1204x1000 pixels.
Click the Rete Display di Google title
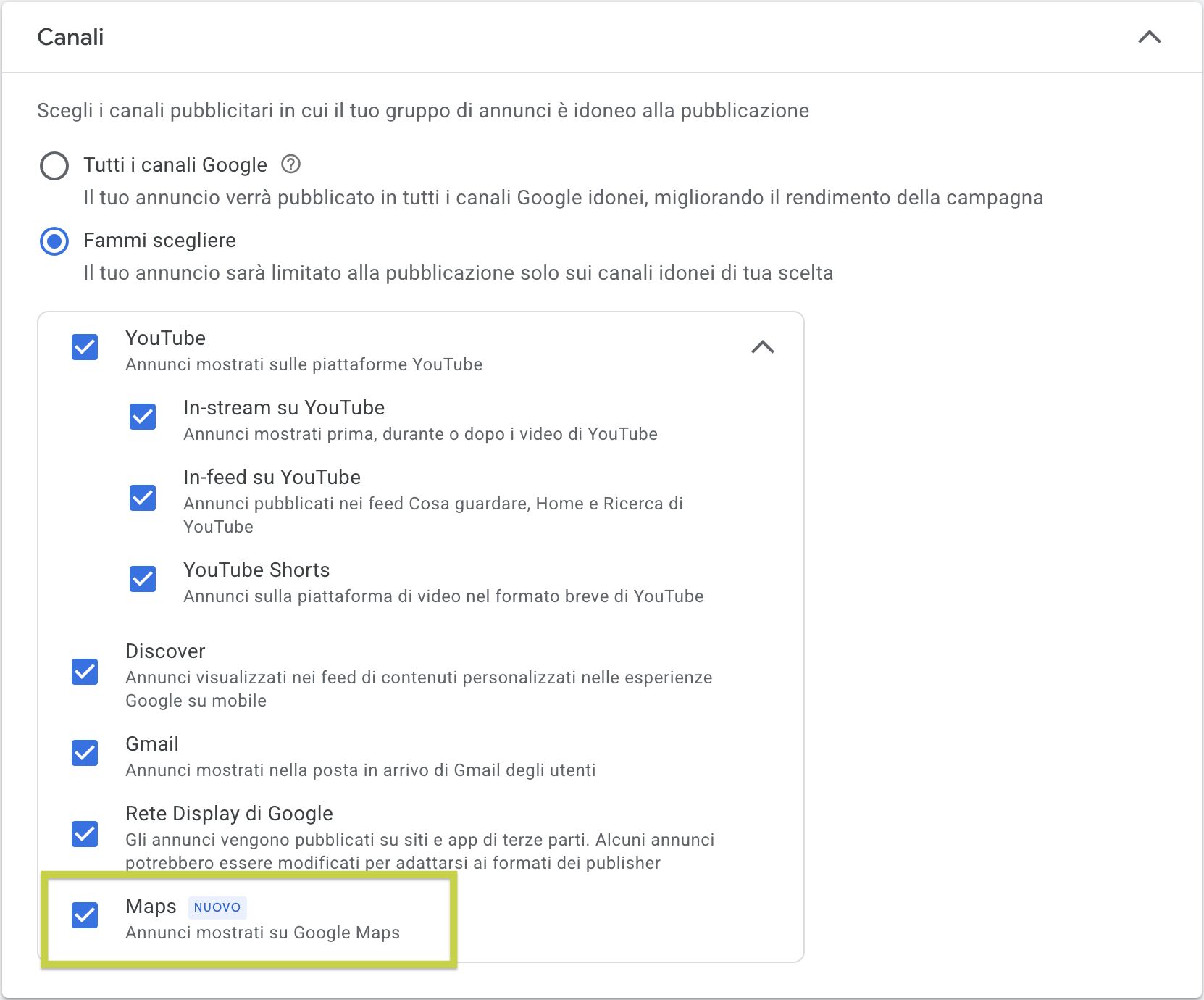tap(229, 814)
